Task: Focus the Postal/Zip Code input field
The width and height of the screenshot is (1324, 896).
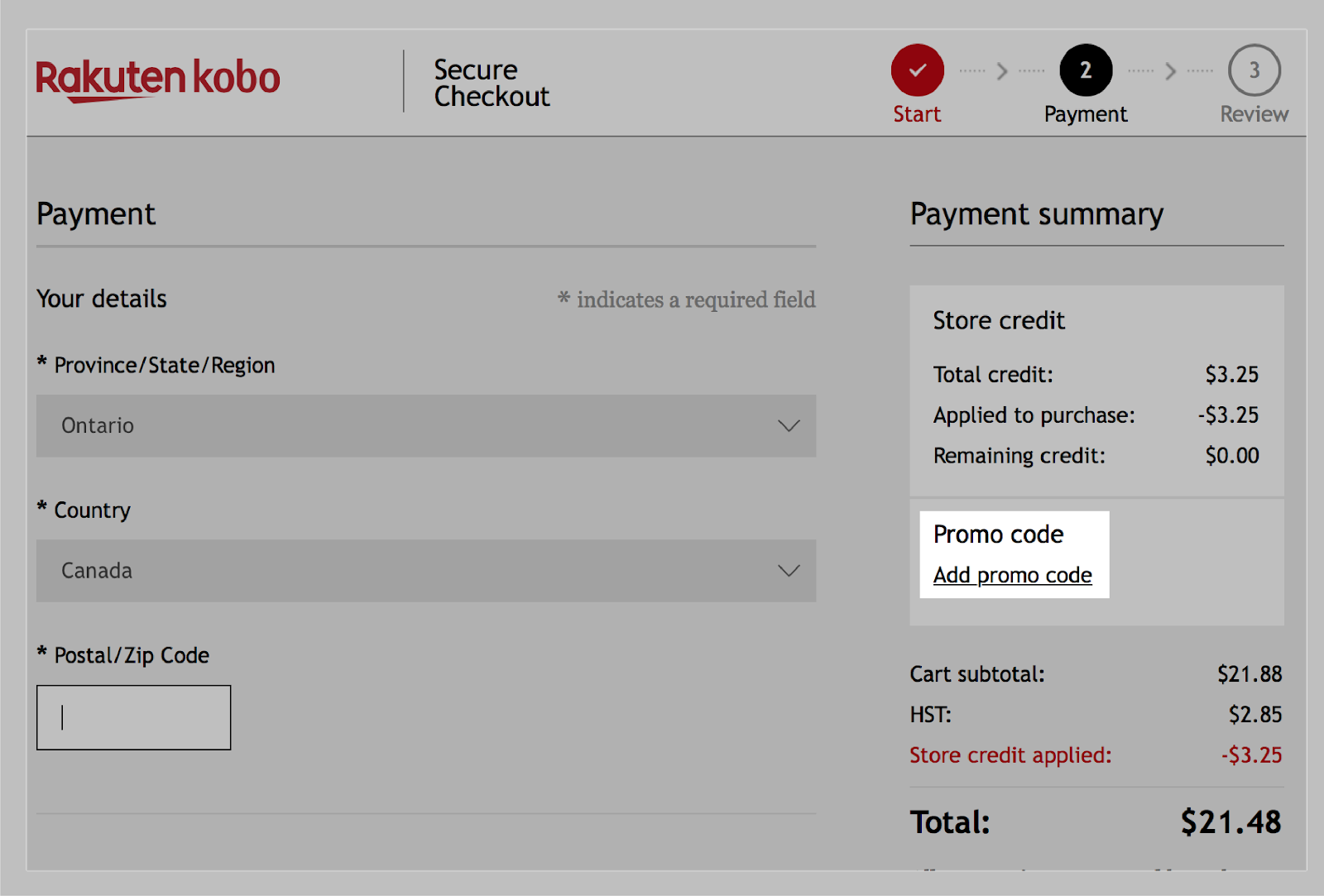Action: (x=133, y=717)
